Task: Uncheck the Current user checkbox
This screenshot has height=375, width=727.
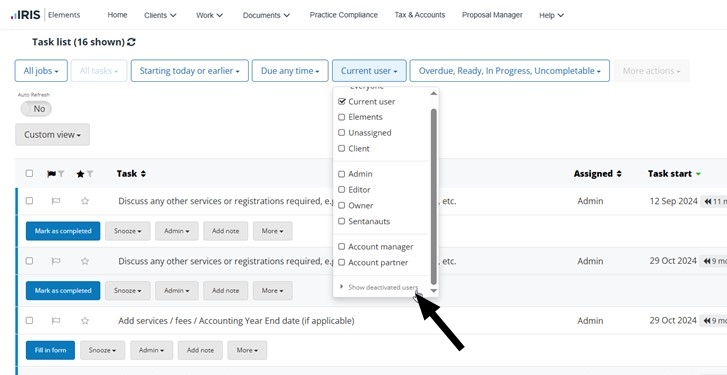Action: pyautogui.click(x=342, y=102)
